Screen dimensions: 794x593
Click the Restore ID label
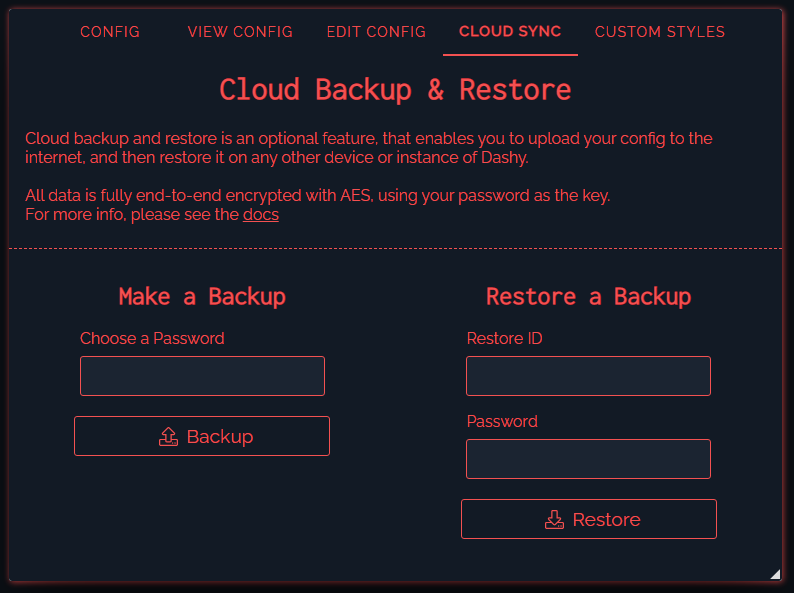(x=505, y=339)
